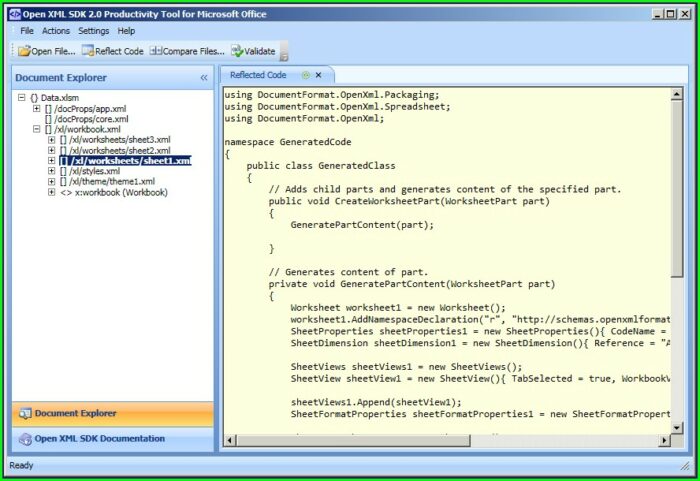Select /xl/workbook.xml tree item
The image size is (700, 481).
point(83,130)
